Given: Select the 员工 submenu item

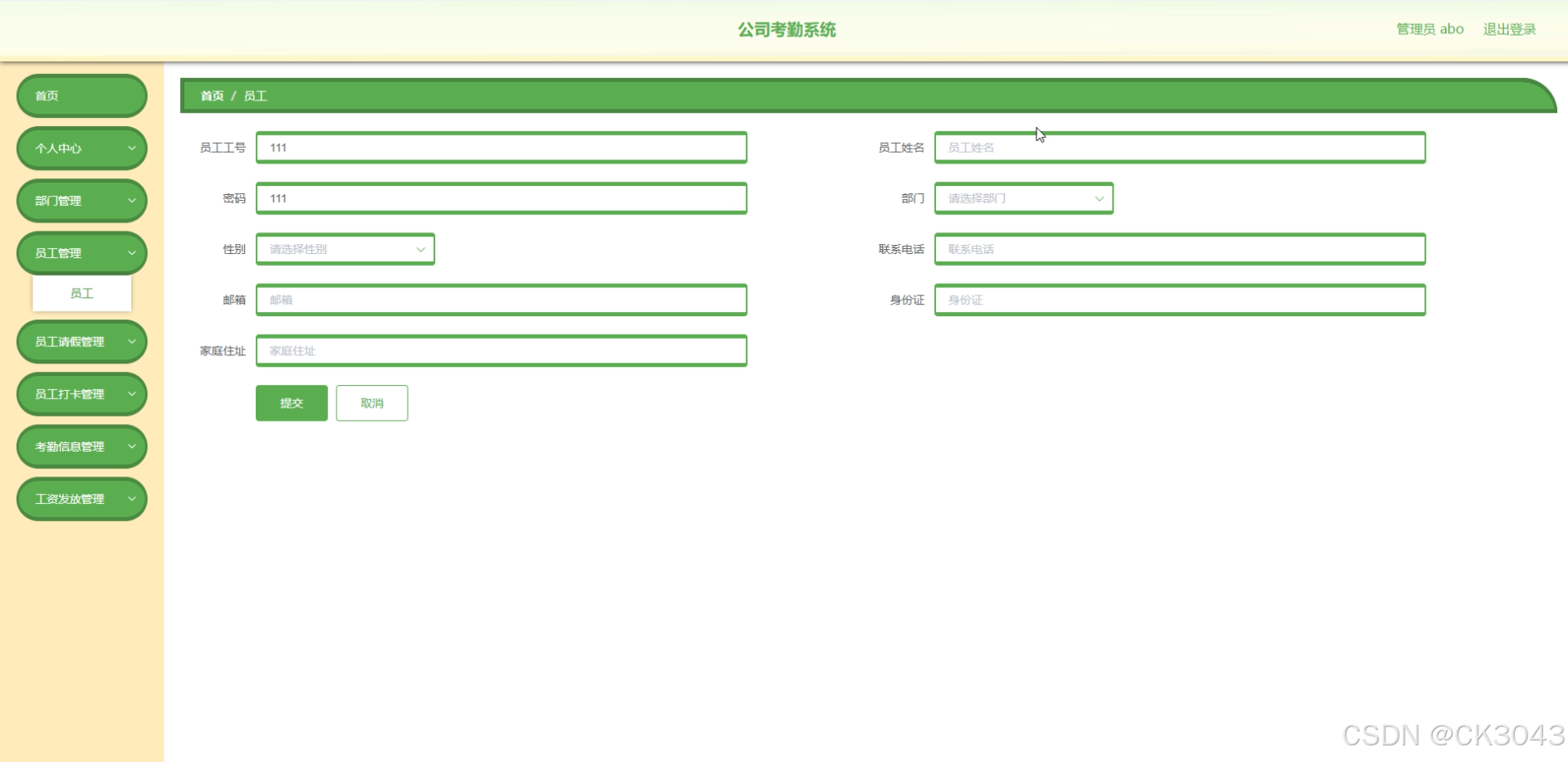Looking at the screenshot, I should [81, 293].
